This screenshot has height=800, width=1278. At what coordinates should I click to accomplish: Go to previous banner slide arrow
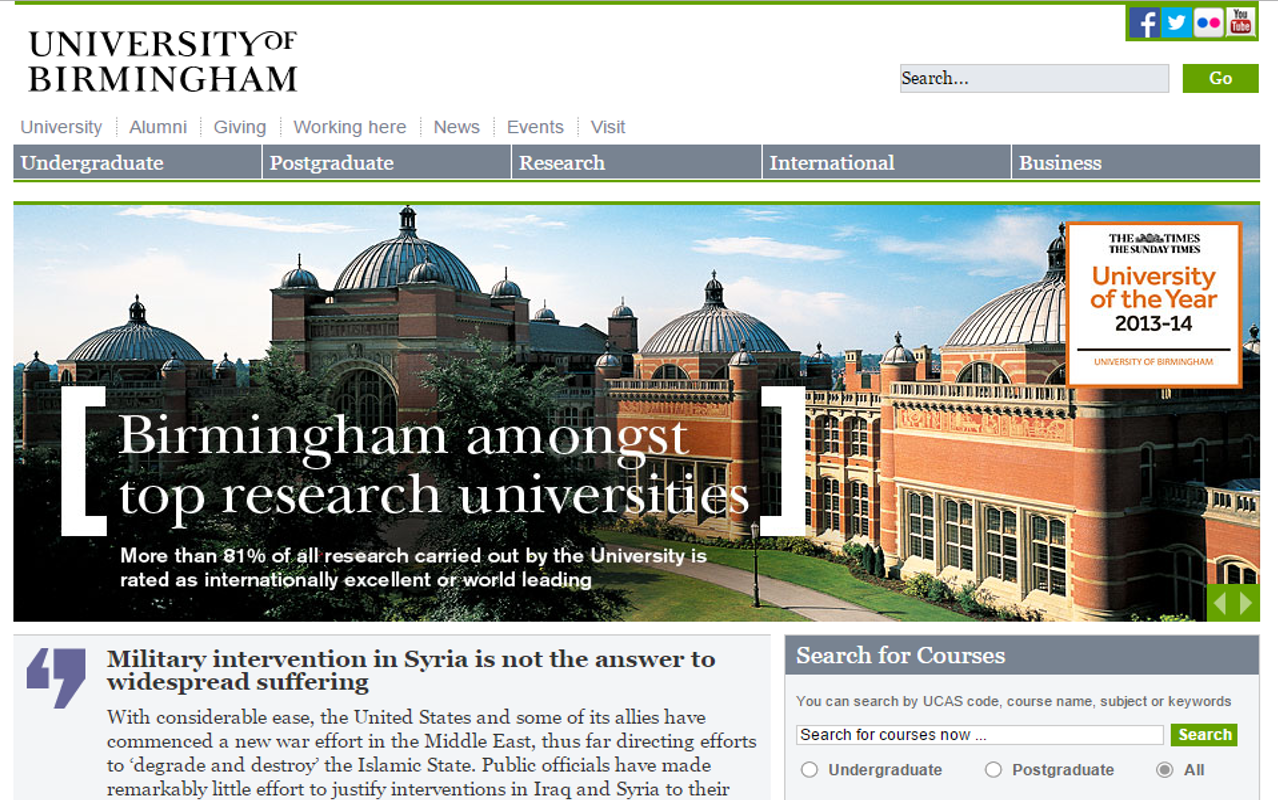tap(1219, 603)
